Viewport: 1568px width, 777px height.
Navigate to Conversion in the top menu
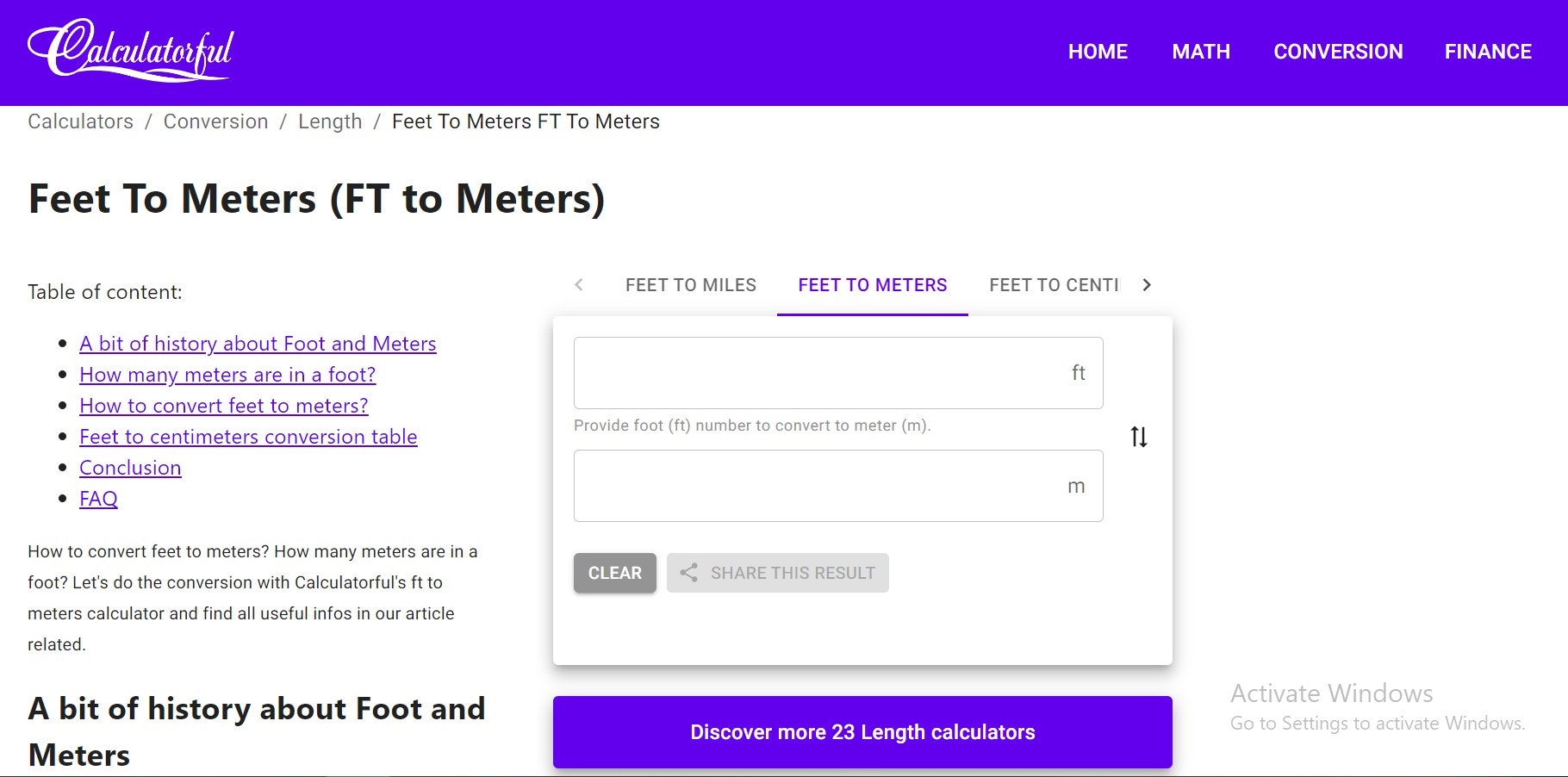point(1338,52)
